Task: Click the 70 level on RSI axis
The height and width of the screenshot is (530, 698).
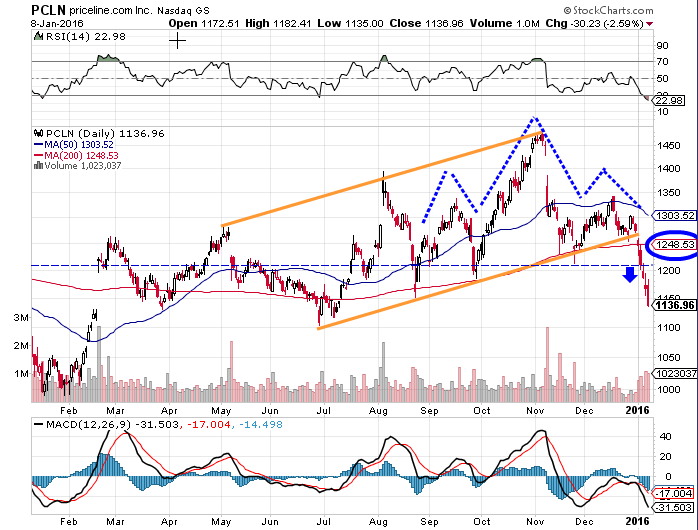Action: [x=662, y=62]
